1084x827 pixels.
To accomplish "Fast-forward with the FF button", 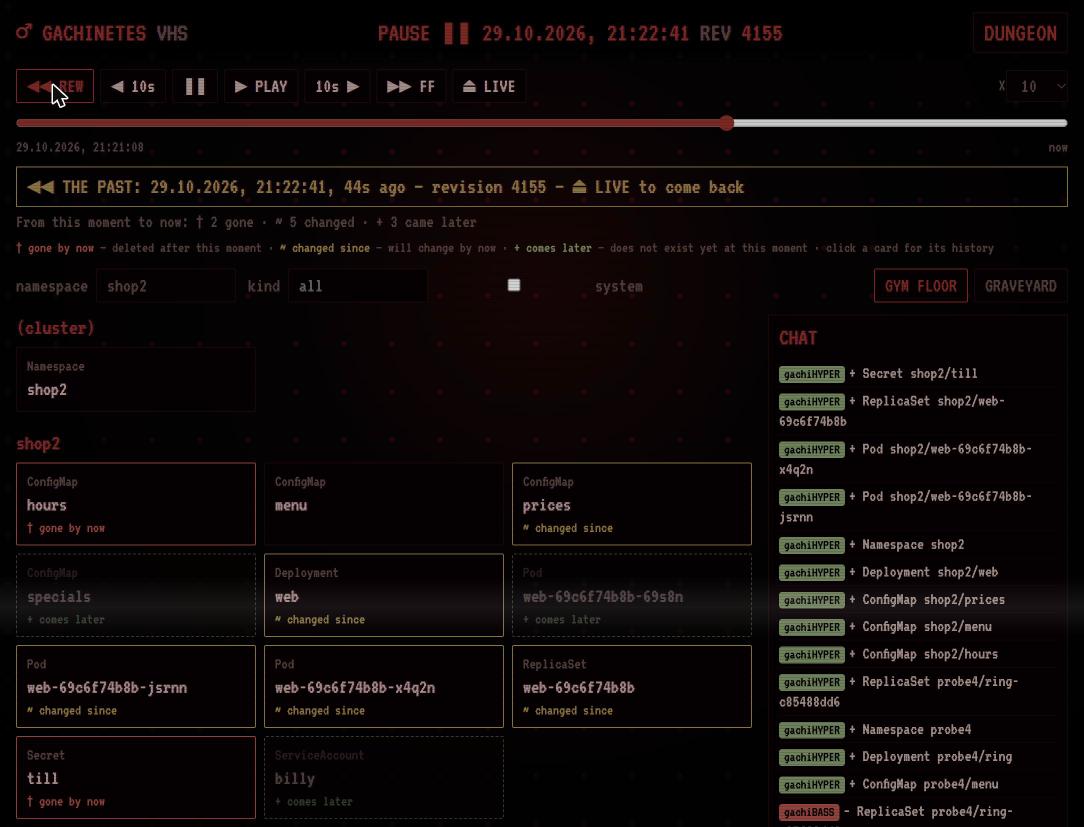I will tap(411, 86).
